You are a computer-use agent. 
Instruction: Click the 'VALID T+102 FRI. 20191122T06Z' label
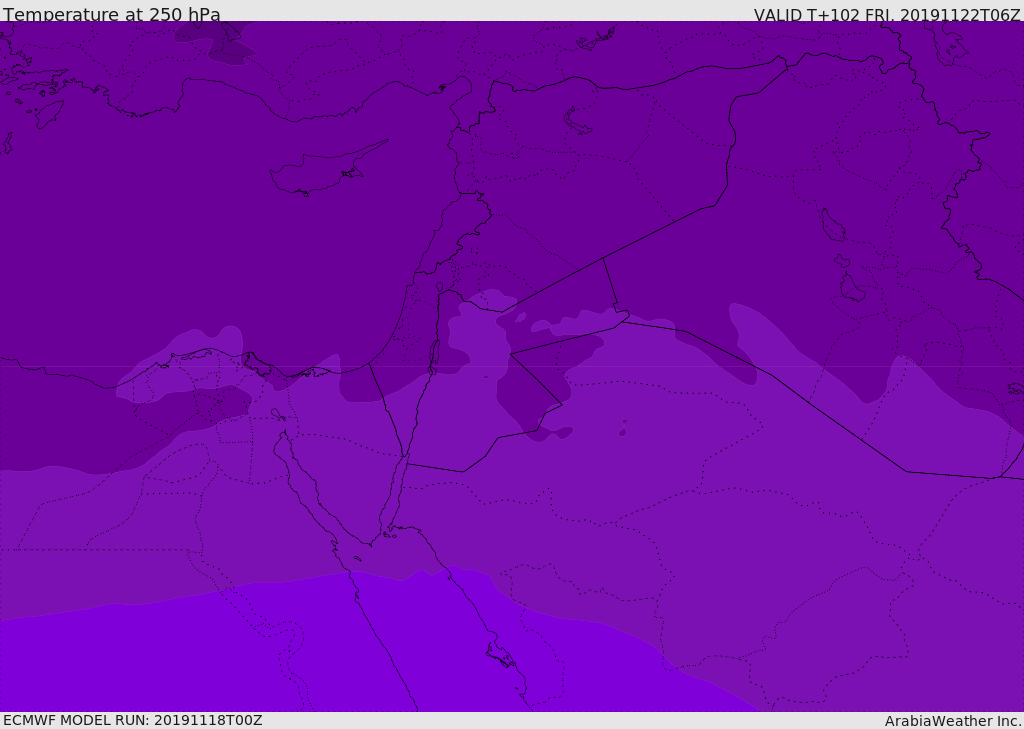click(887, 14)
